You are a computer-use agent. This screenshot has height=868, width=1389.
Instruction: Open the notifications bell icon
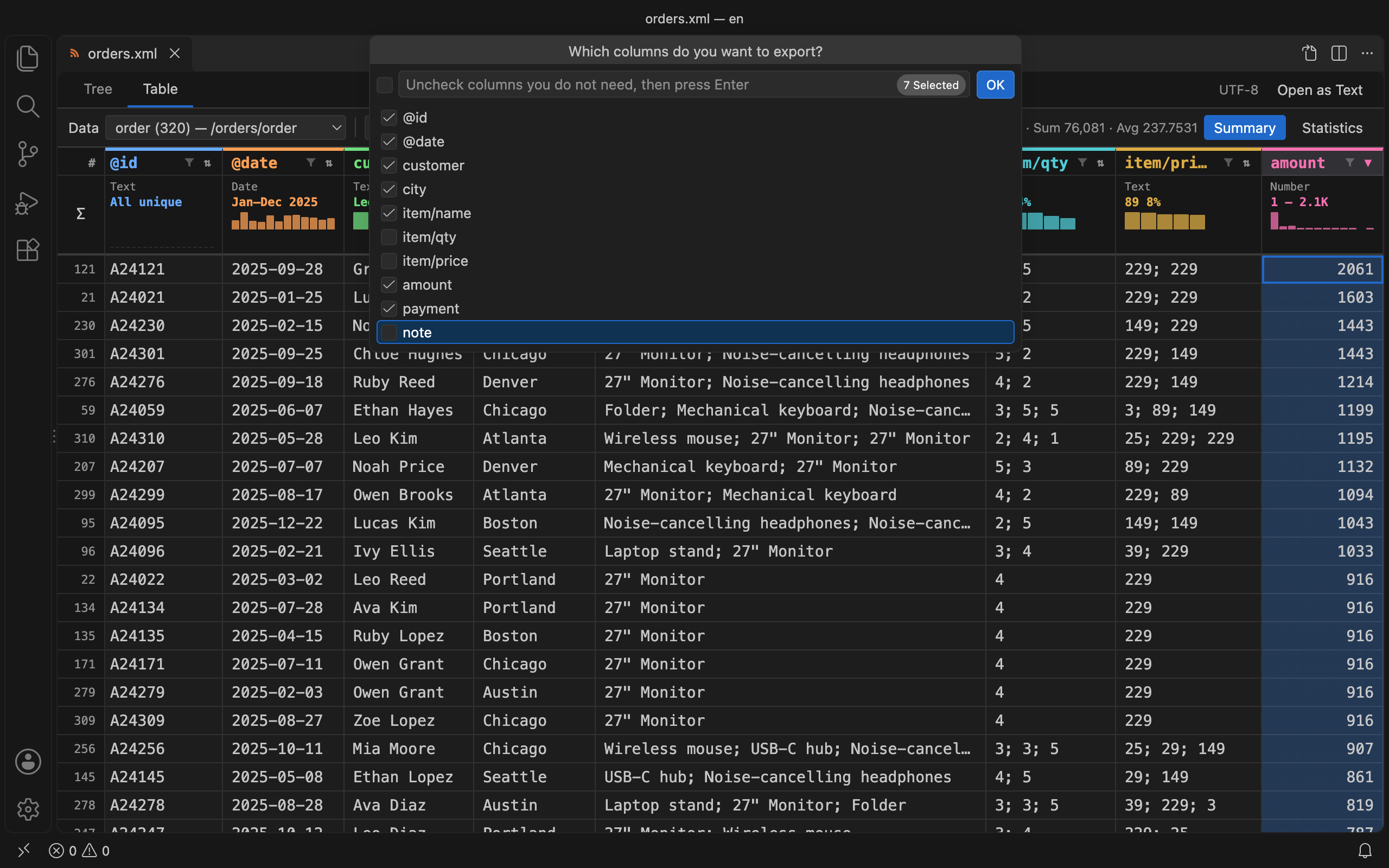1365,850
